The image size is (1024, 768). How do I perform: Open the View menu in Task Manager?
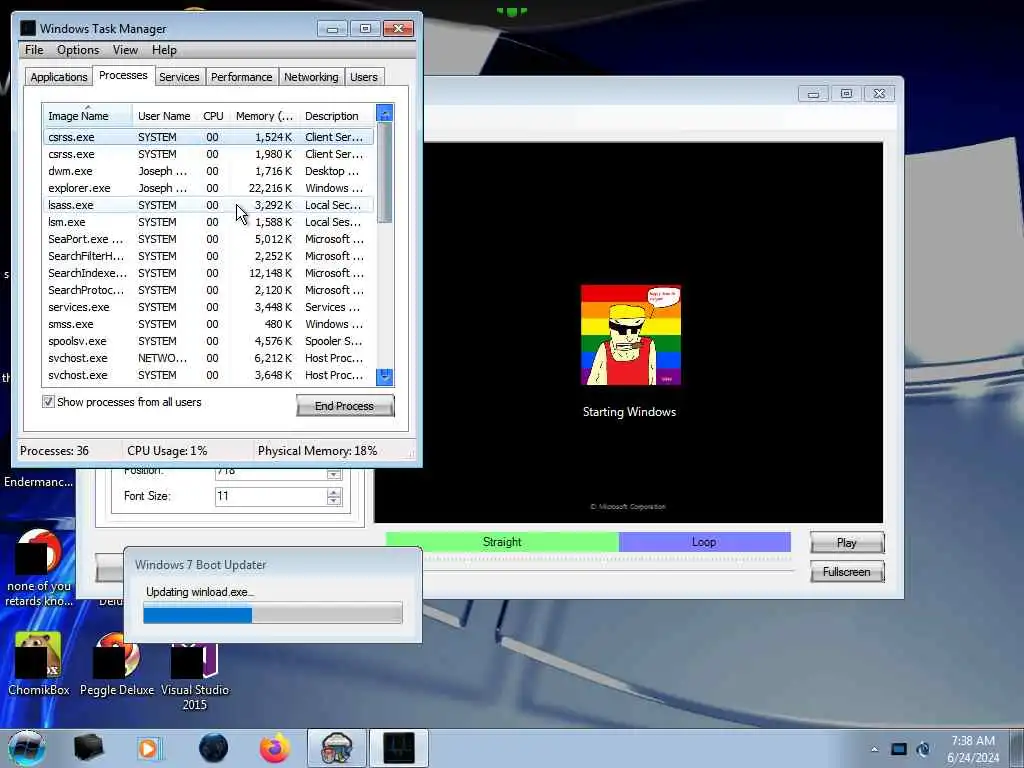[125, 50]
